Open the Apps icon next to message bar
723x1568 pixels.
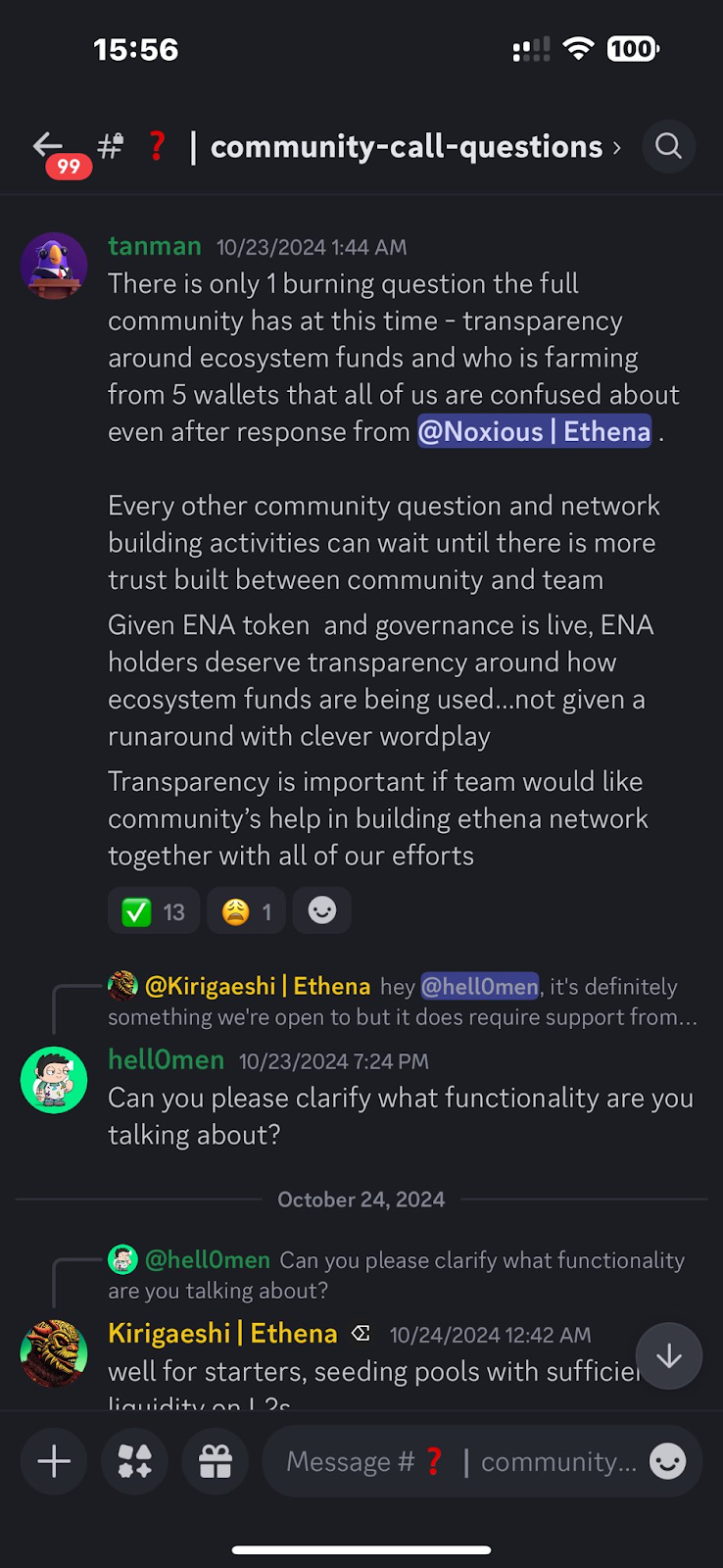pos(134,1460)
